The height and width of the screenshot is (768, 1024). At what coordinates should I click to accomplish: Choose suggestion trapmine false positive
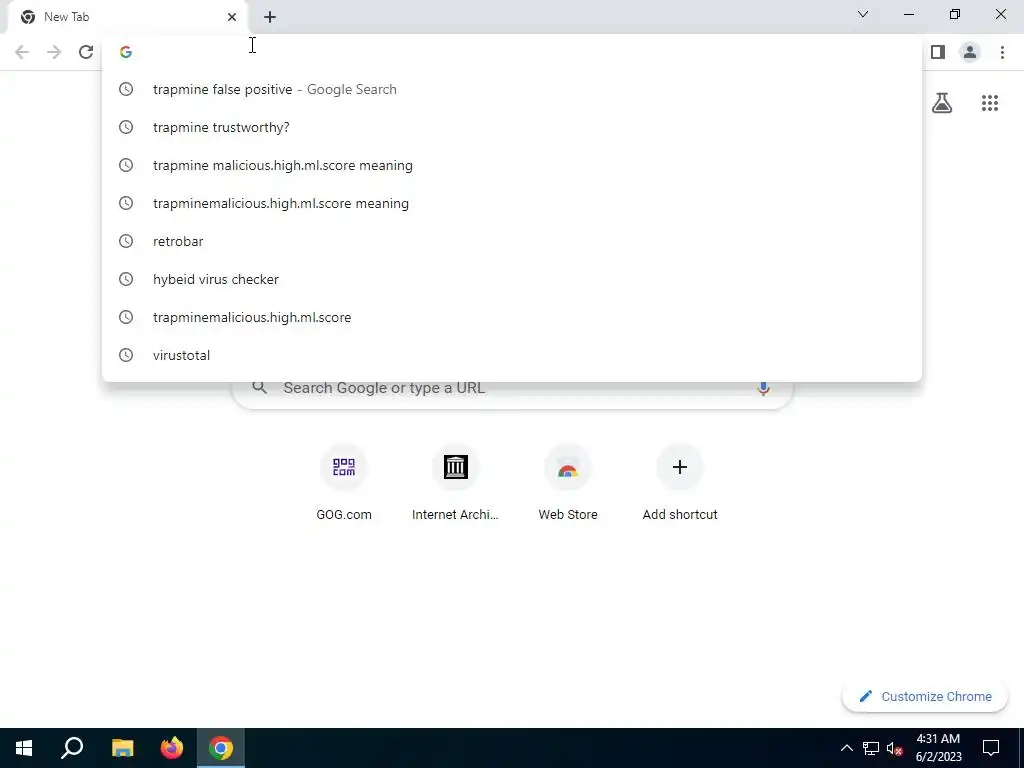[x=512, y=89]
